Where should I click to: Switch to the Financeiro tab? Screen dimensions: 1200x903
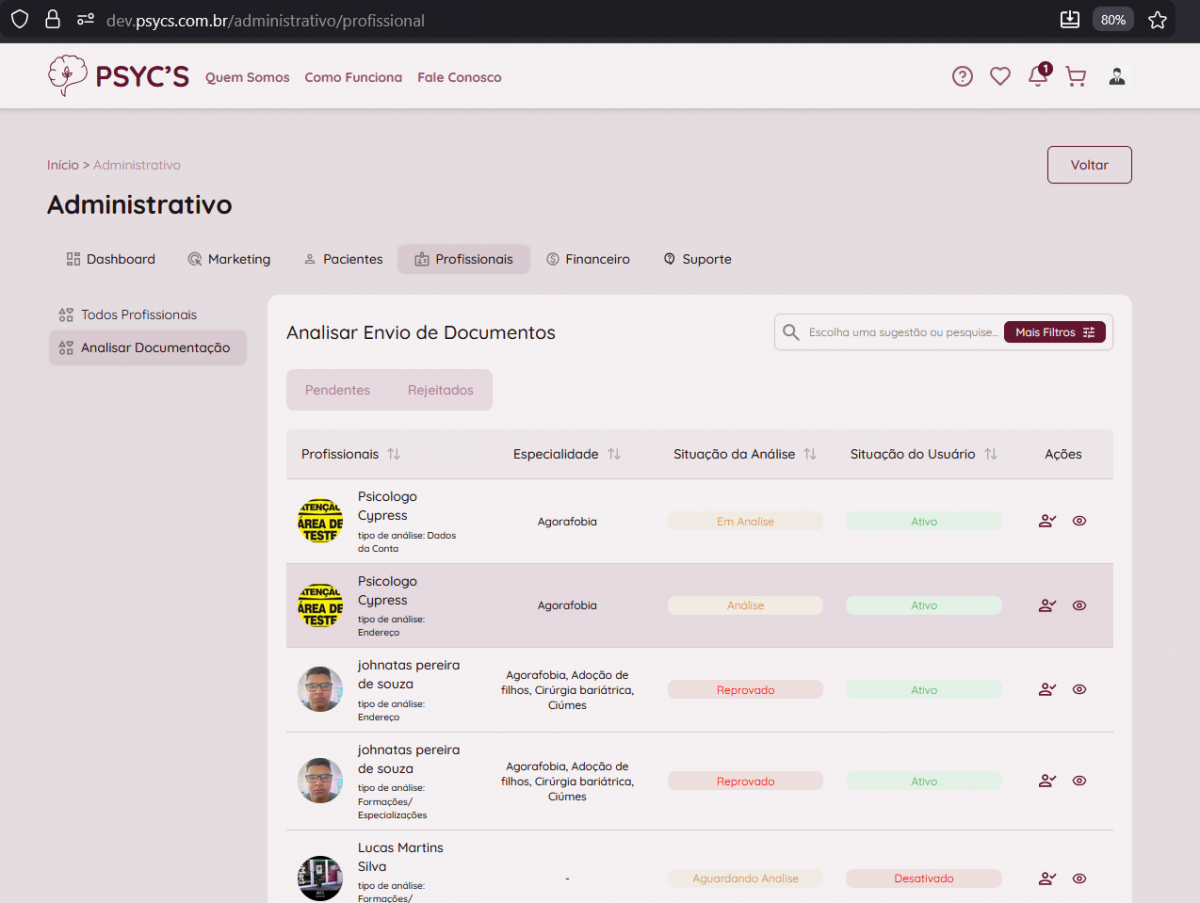tap(588, 259)
